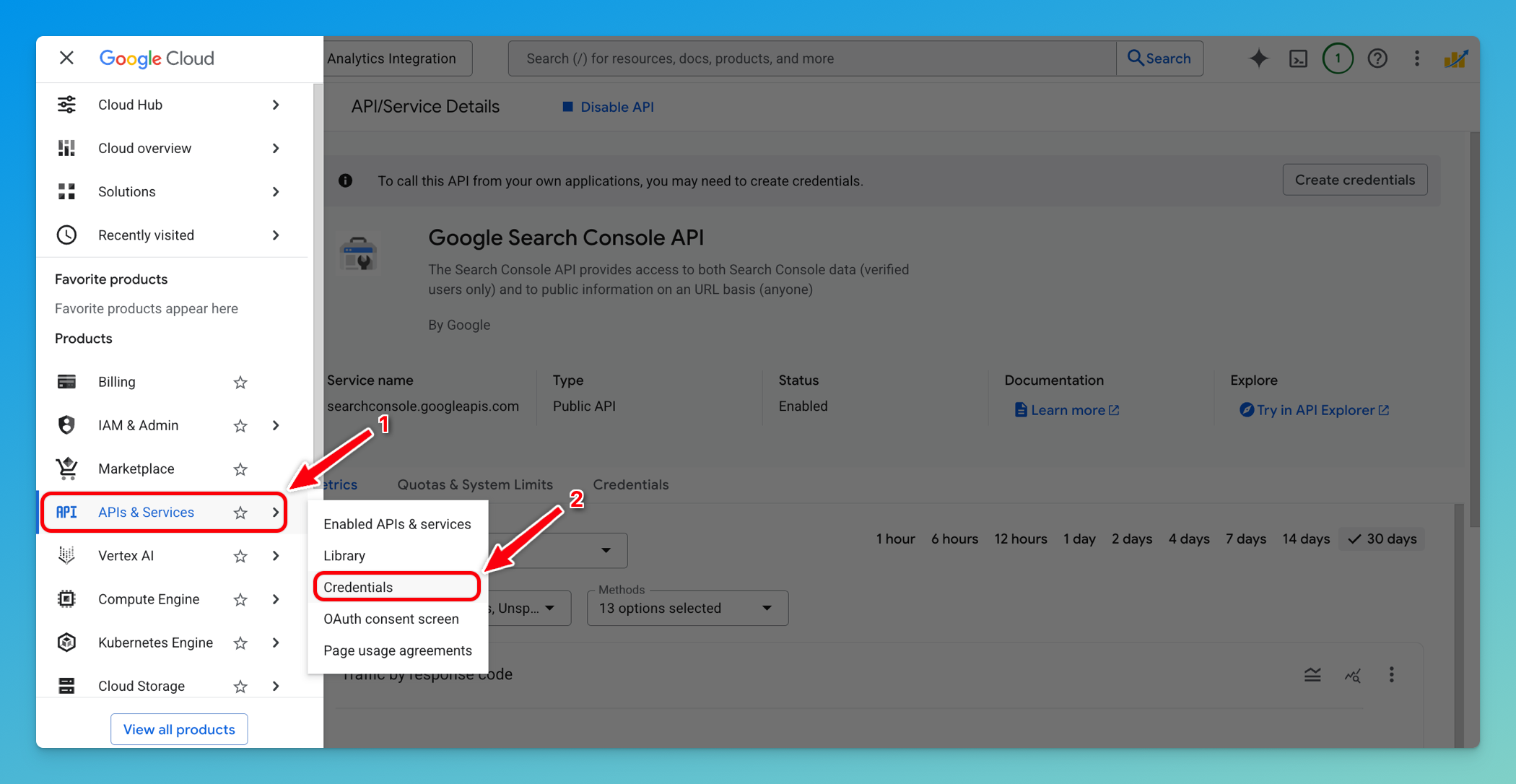The width and height of the screenshot is (1516, 784).
Task: Switch to the Quotas & System Limits tab
Action: click(x=474, y=484)
